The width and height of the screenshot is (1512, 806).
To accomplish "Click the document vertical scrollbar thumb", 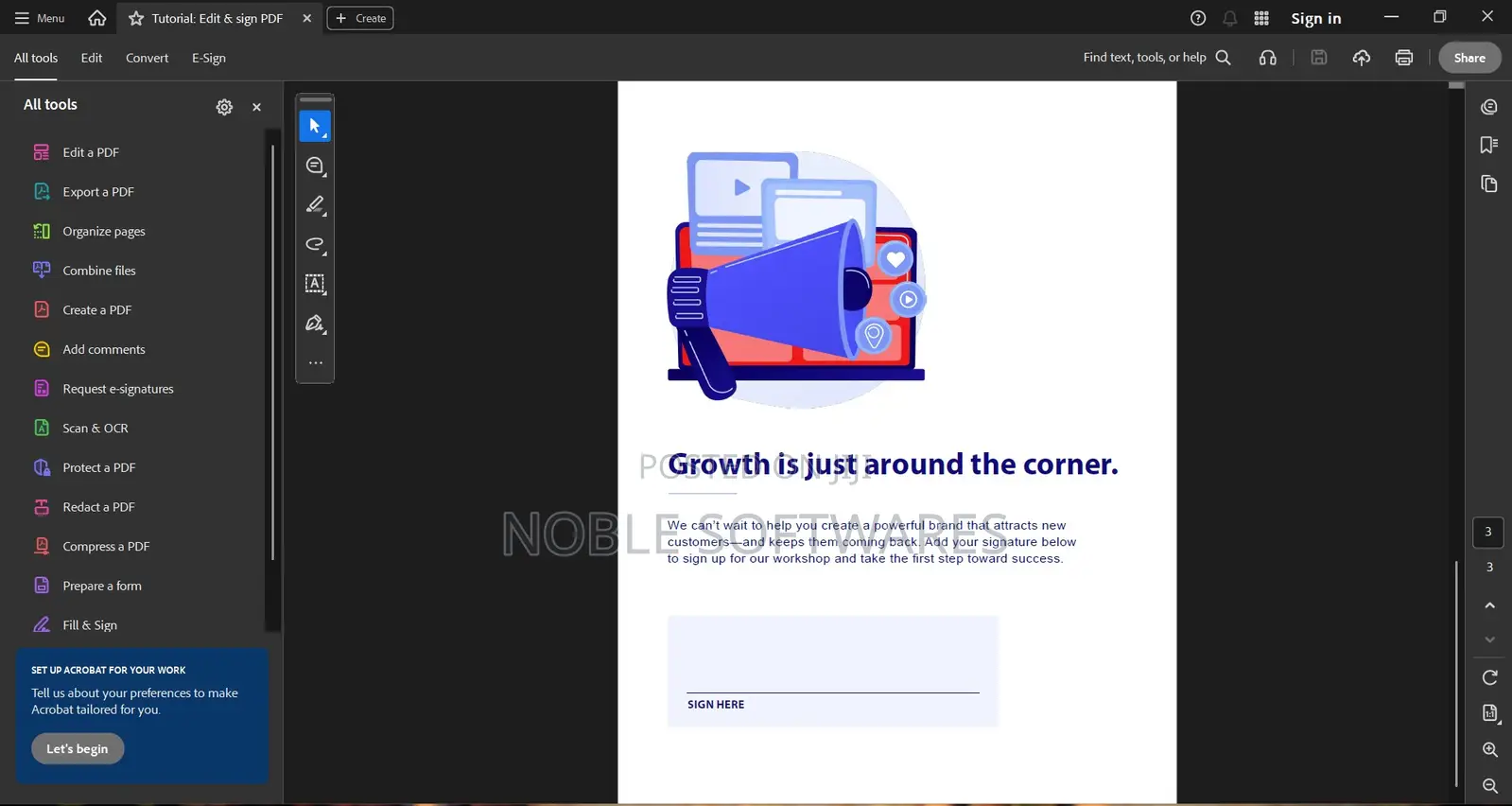I will tap(1456, 674).
